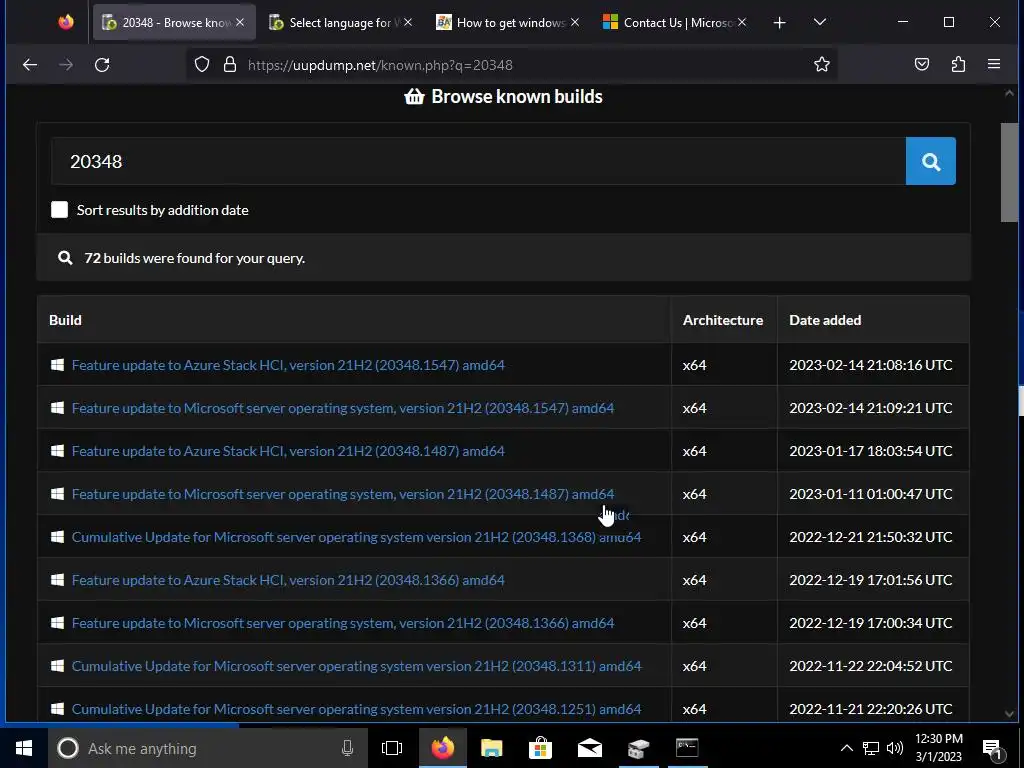
Task: Open Task View on the taskbar
Action: [392, 748]
